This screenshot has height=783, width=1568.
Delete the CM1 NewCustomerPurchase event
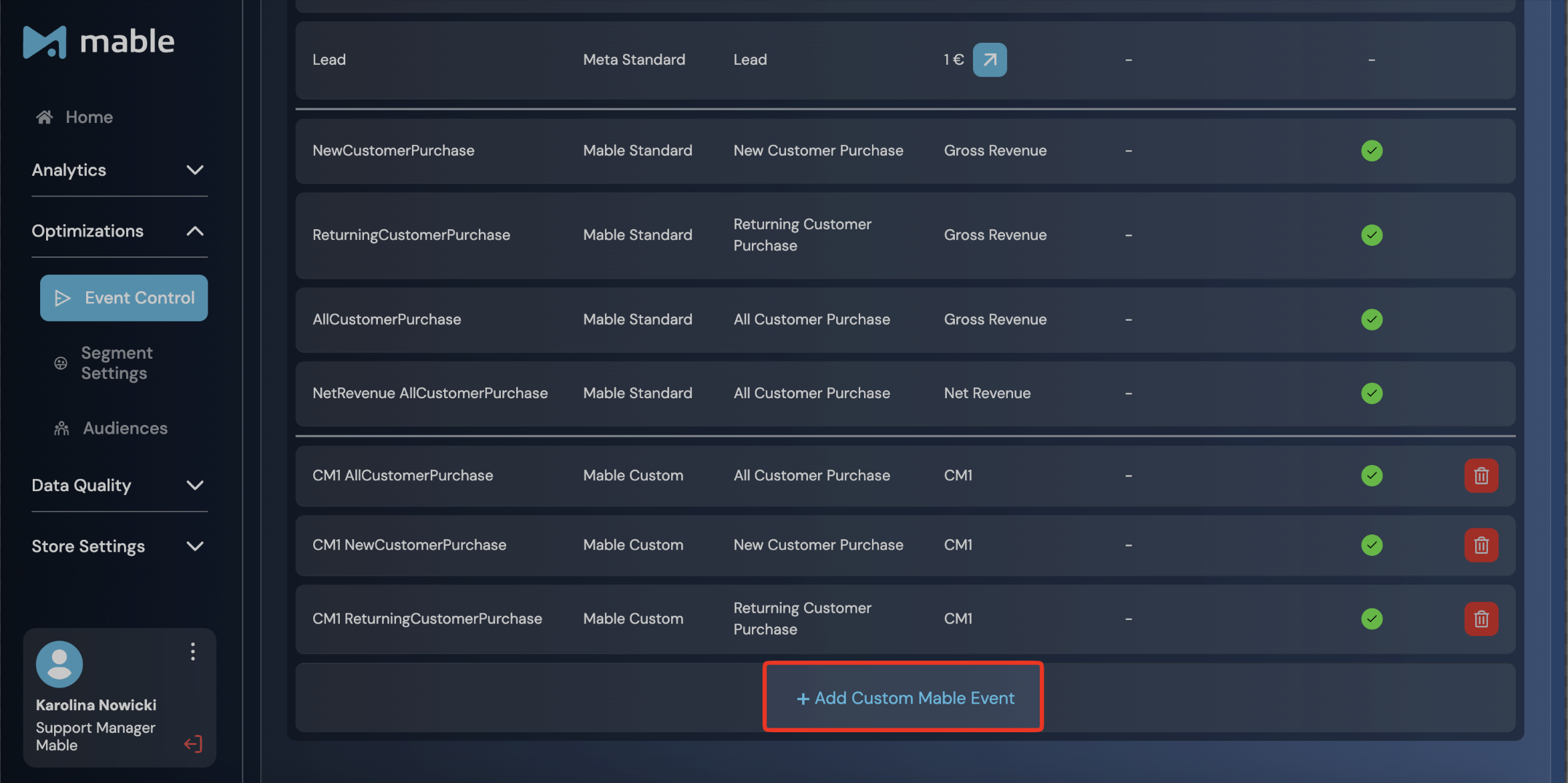1481,545
